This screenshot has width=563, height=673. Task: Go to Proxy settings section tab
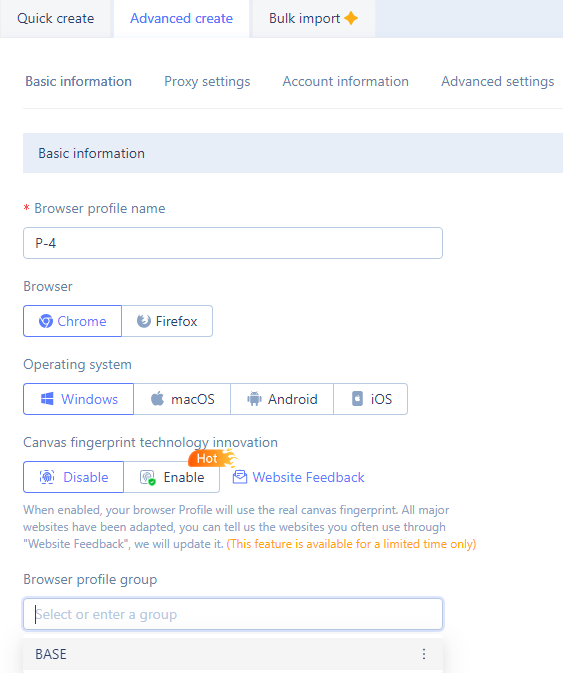pyautogui.click(x=207, y=81)
